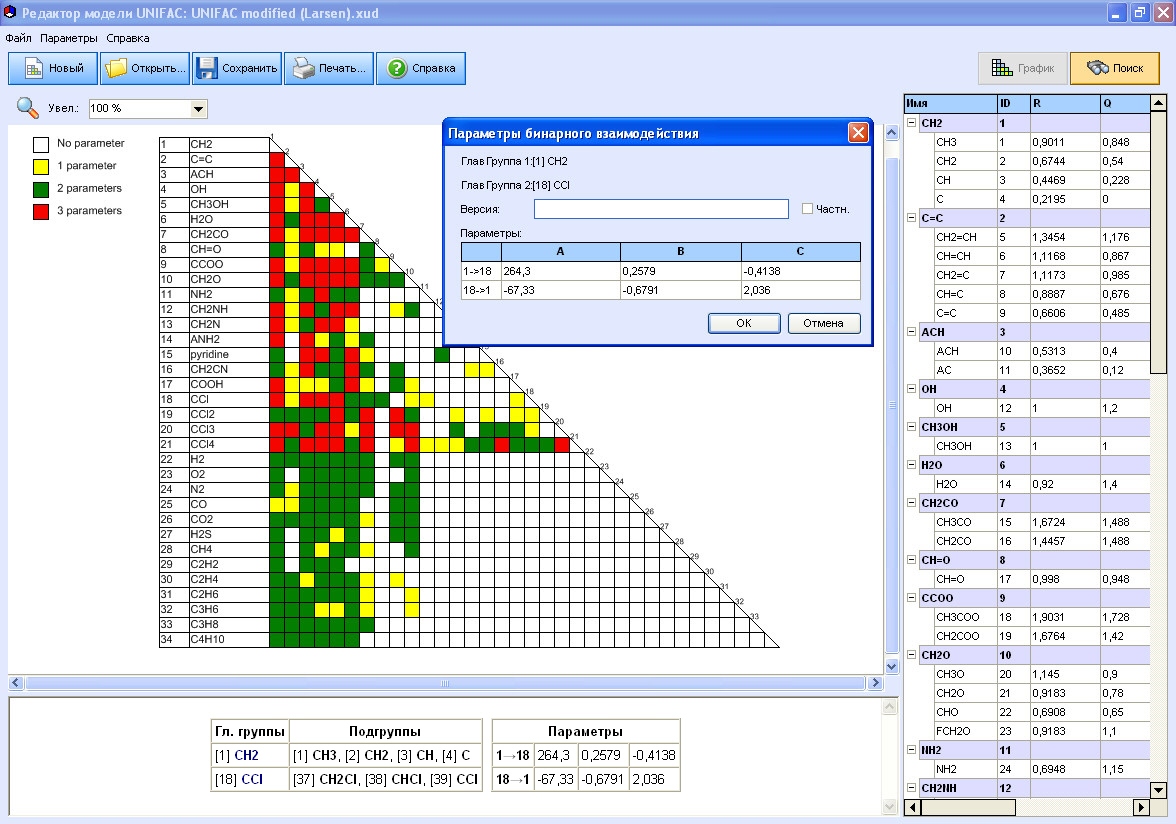The image size is (1176, 824).
Task: Collapse the OH main group
Action: point(912,388)
